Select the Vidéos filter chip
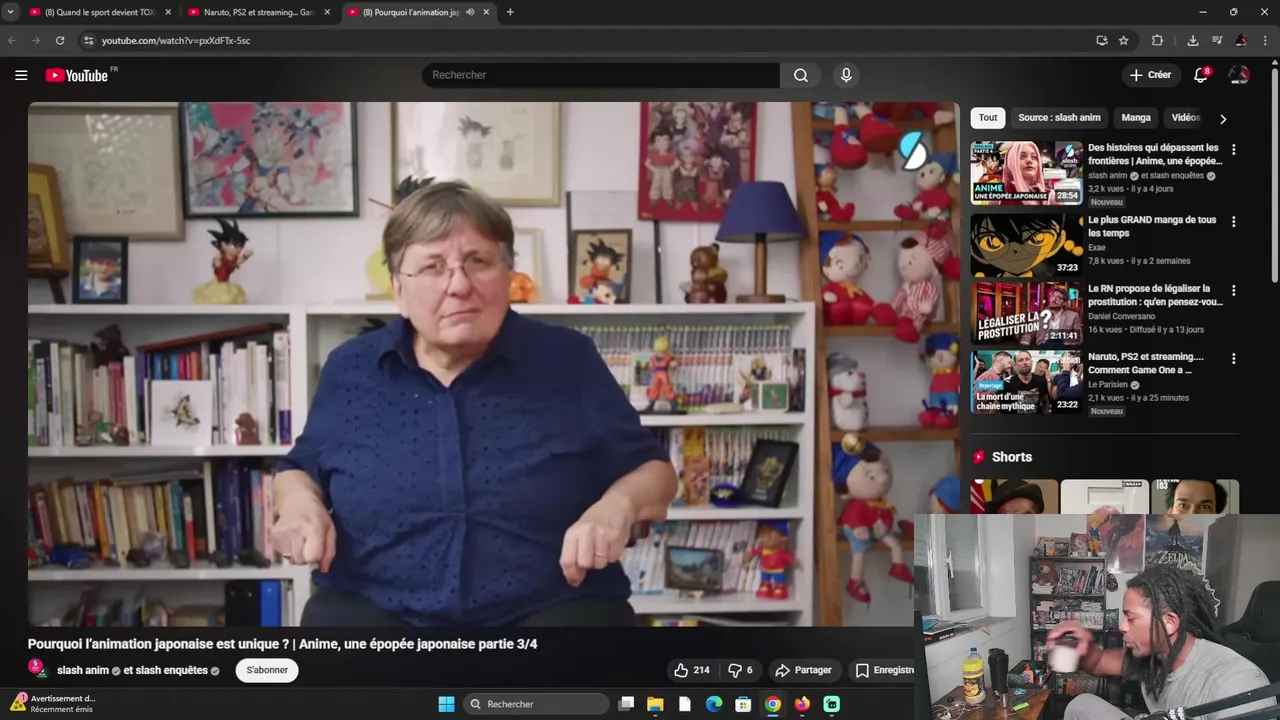 [1186, 118]
